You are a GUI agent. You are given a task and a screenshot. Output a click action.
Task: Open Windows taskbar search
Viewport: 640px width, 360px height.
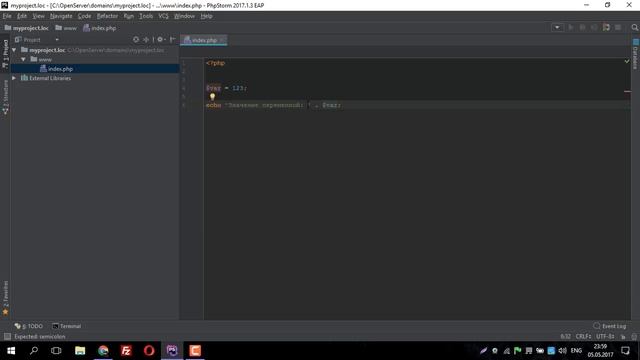click(x=34, y=351)
